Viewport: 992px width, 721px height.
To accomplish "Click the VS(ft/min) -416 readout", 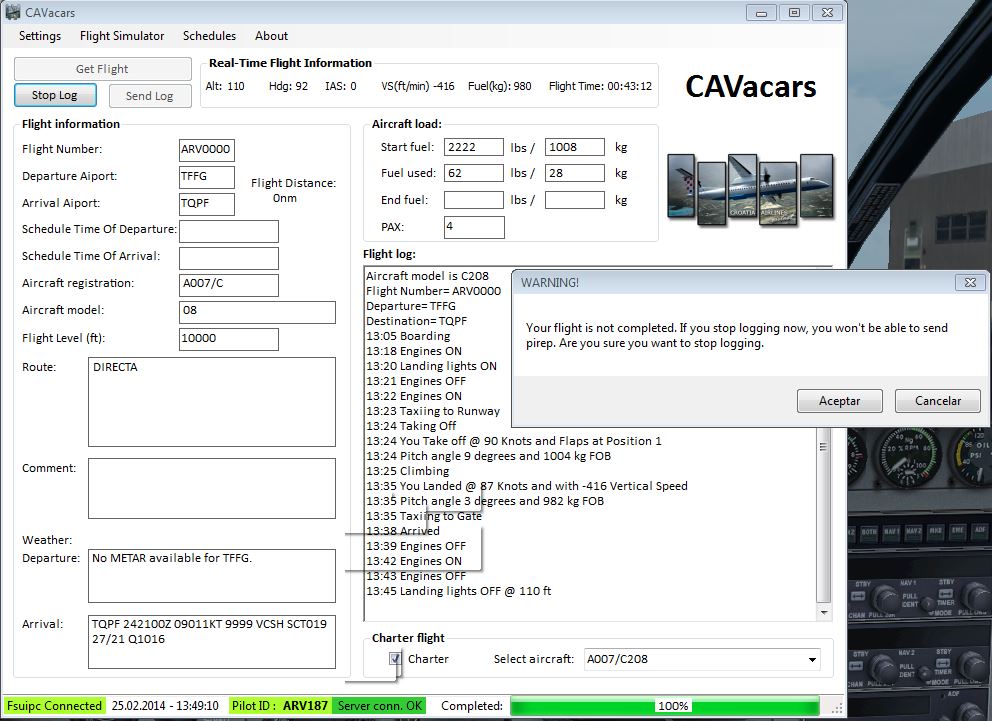I will 418,87.
